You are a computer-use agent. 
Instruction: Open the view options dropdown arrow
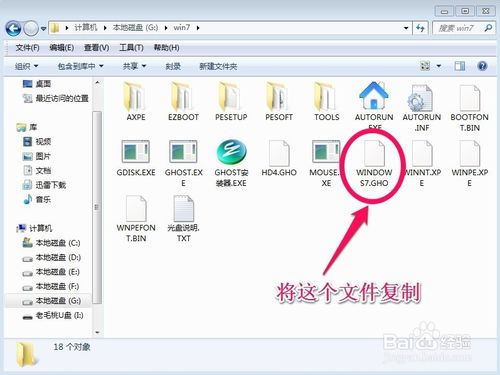439,66
